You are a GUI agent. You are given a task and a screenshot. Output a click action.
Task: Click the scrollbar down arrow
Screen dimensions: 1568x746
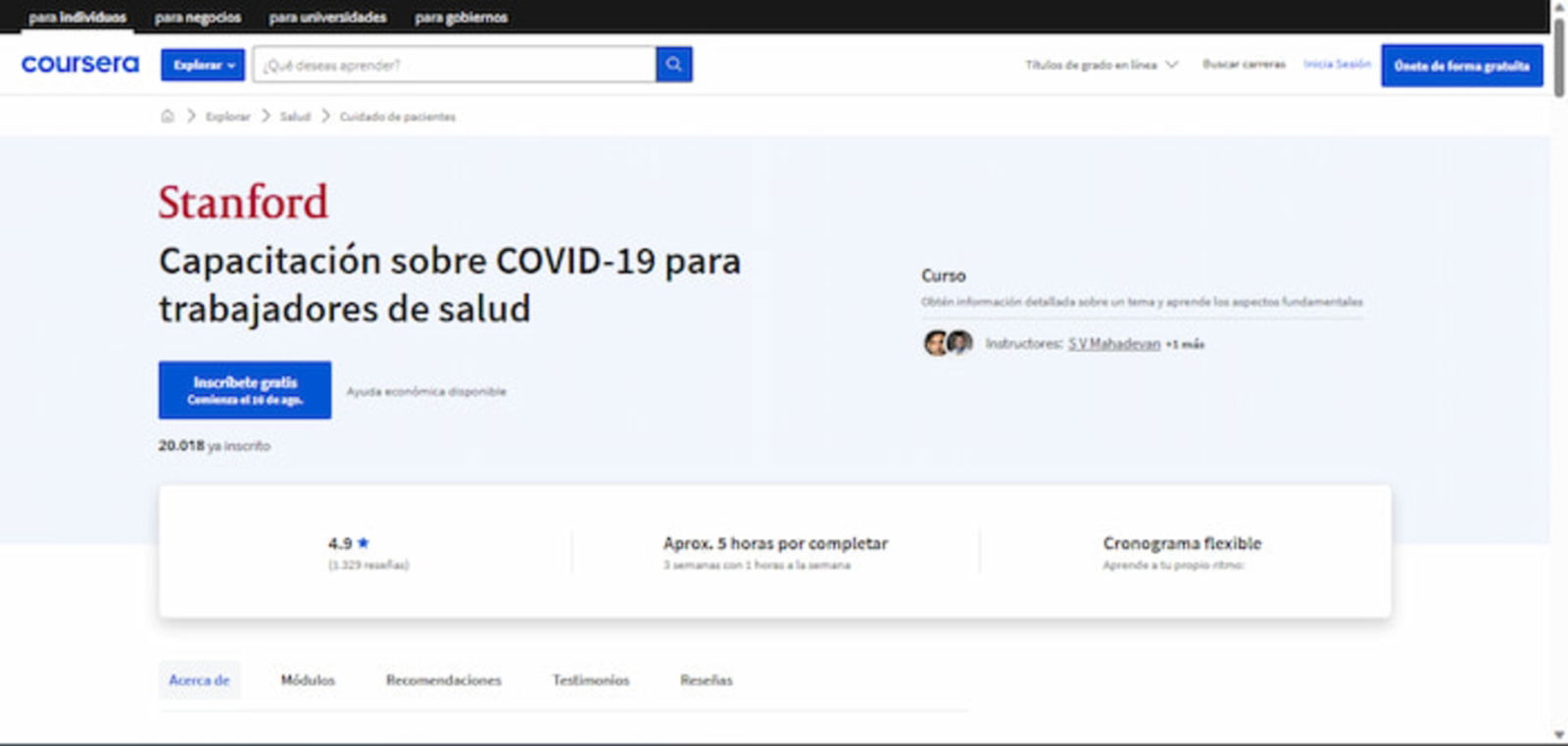point(1559,735)
